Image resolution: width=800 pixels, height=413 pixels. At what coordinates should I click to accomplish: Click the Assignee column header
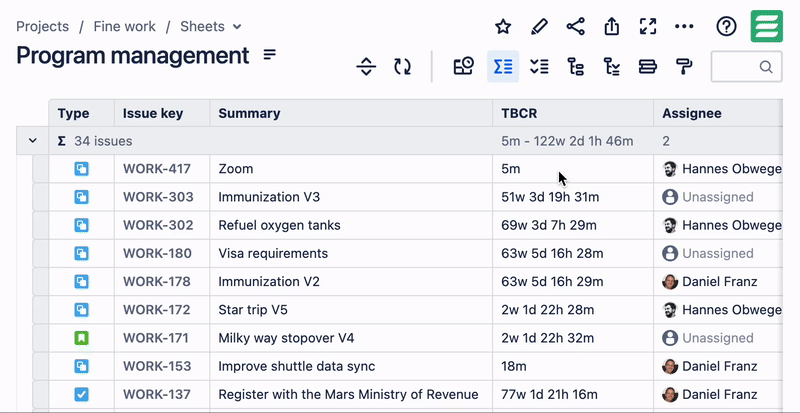[718, 113]
